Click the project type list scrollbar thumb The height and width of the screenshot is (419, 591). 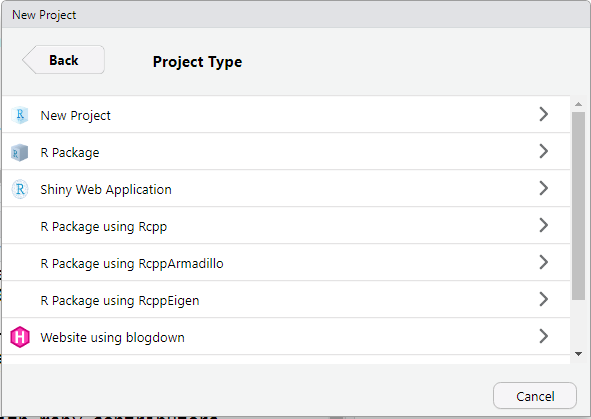pyautogui.click(x=578, y=206)
